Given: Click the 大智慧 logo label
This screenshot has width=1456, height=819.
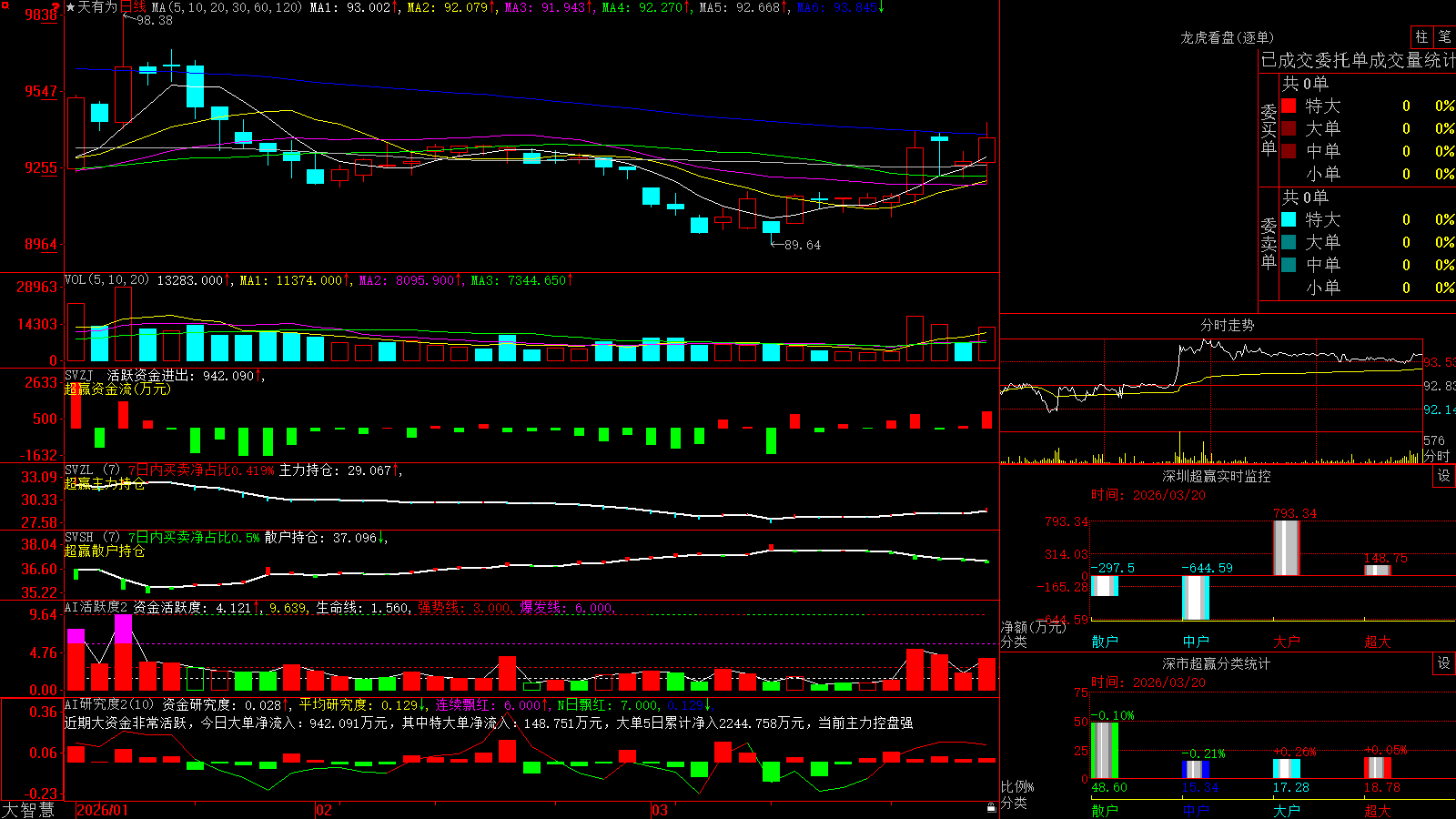Looking at the screenshot, I should click(x=28, y=809).
